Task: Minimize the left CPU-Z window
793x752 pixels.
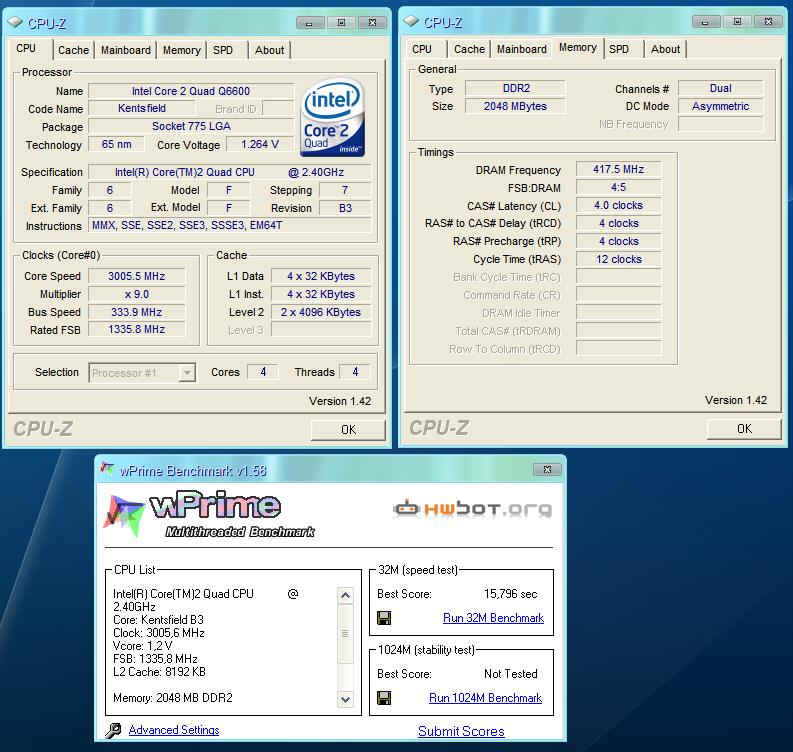Action: point(310,23)
